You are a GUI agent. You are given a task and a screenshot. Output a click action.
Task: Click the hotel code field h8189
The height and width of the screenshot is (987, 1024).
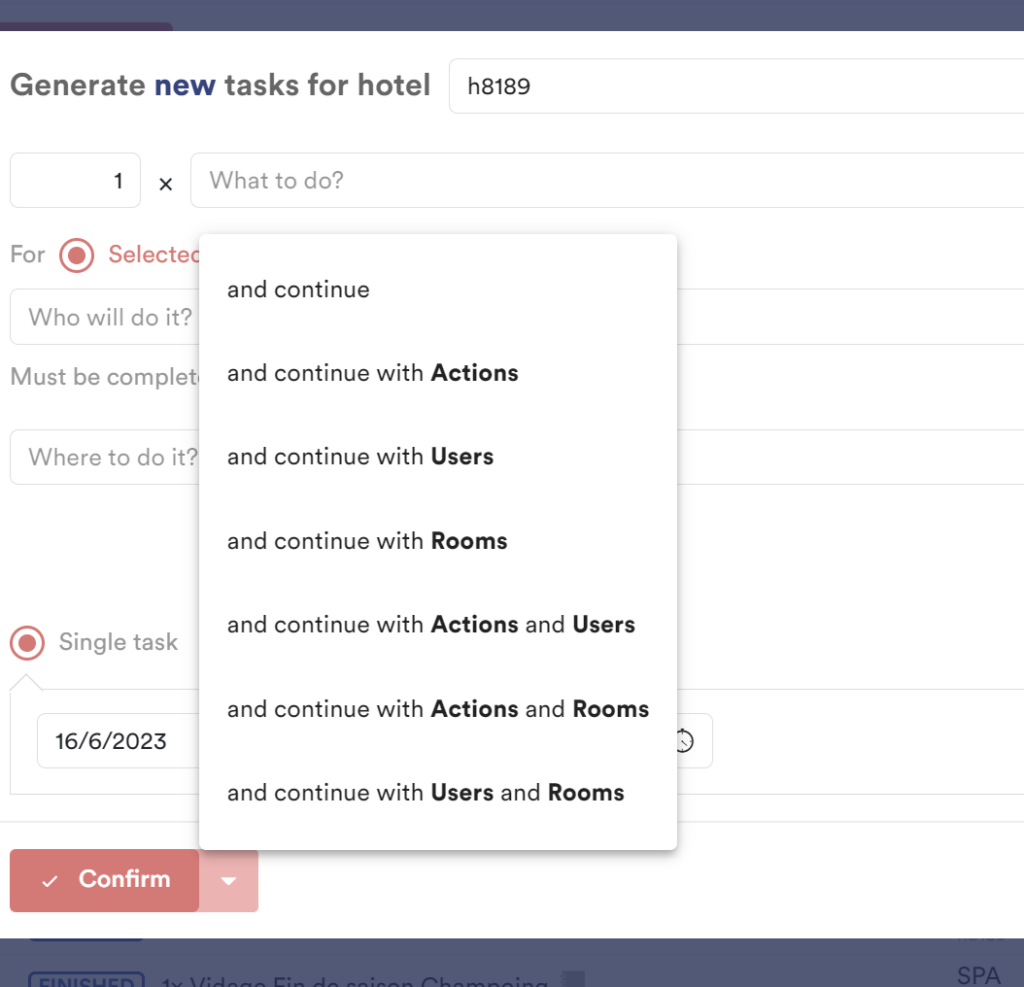pos(735,86)
